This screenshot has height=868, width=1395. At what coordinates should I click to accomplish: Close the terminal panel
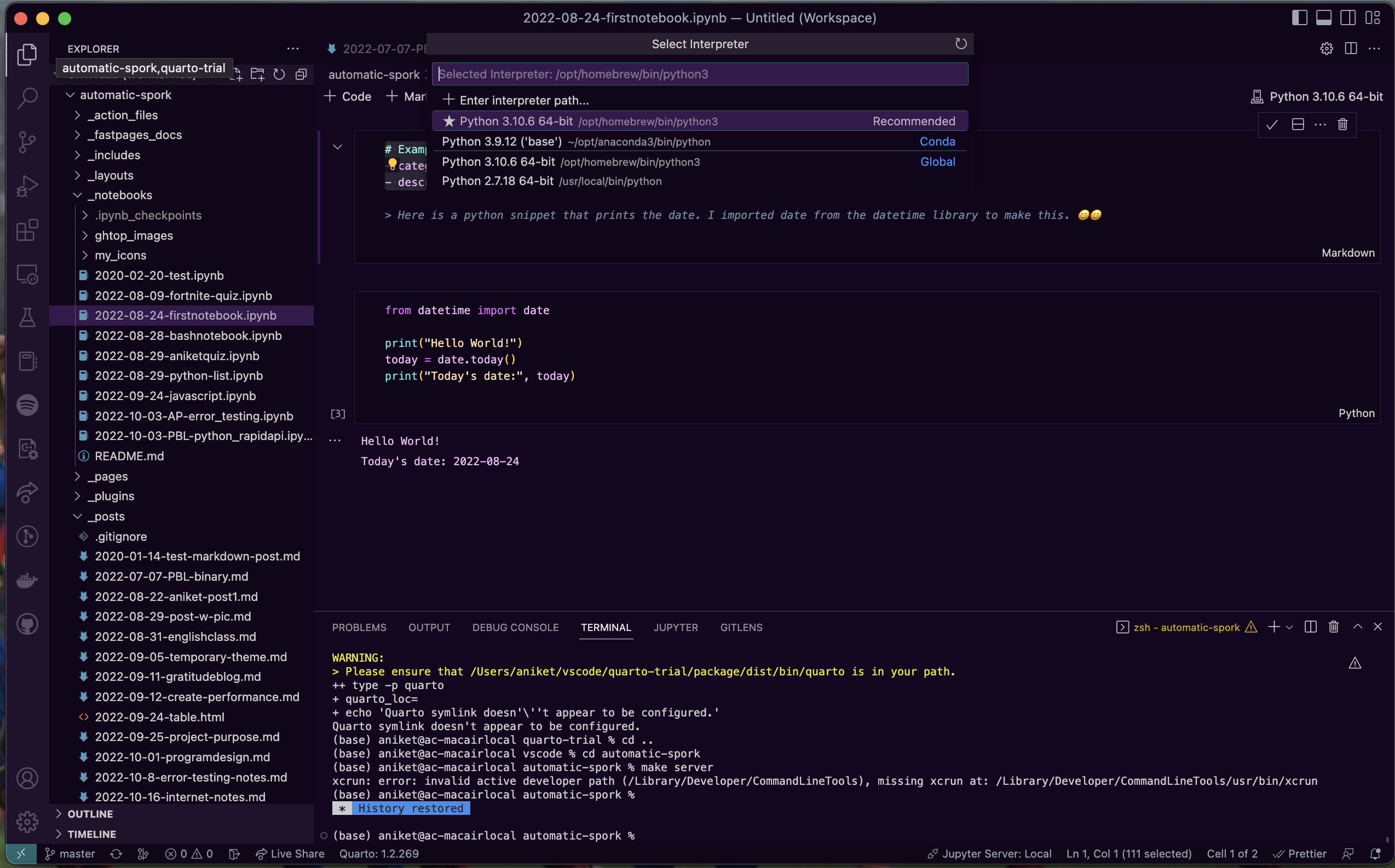(x=1378, y=627)
